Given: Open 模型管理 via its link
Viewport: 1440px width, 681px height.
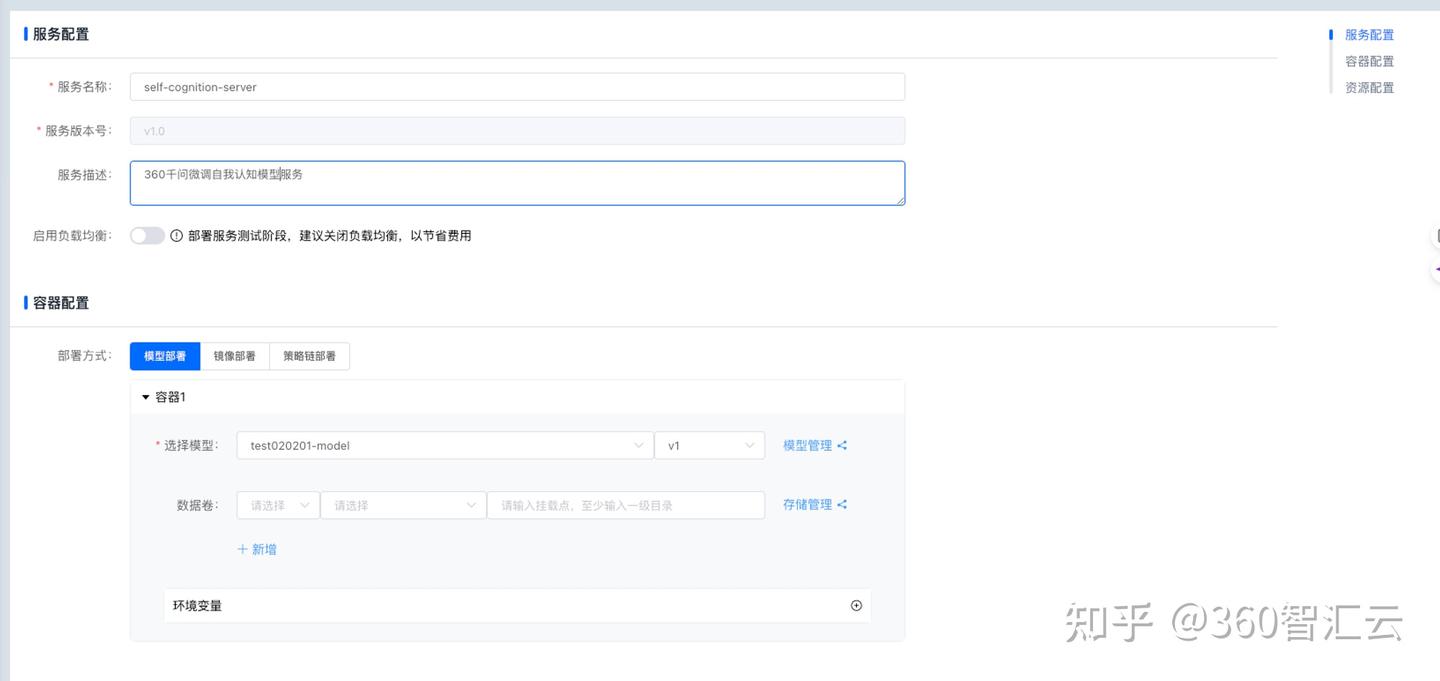Looking at the screenshot, I should pos(808,445).
